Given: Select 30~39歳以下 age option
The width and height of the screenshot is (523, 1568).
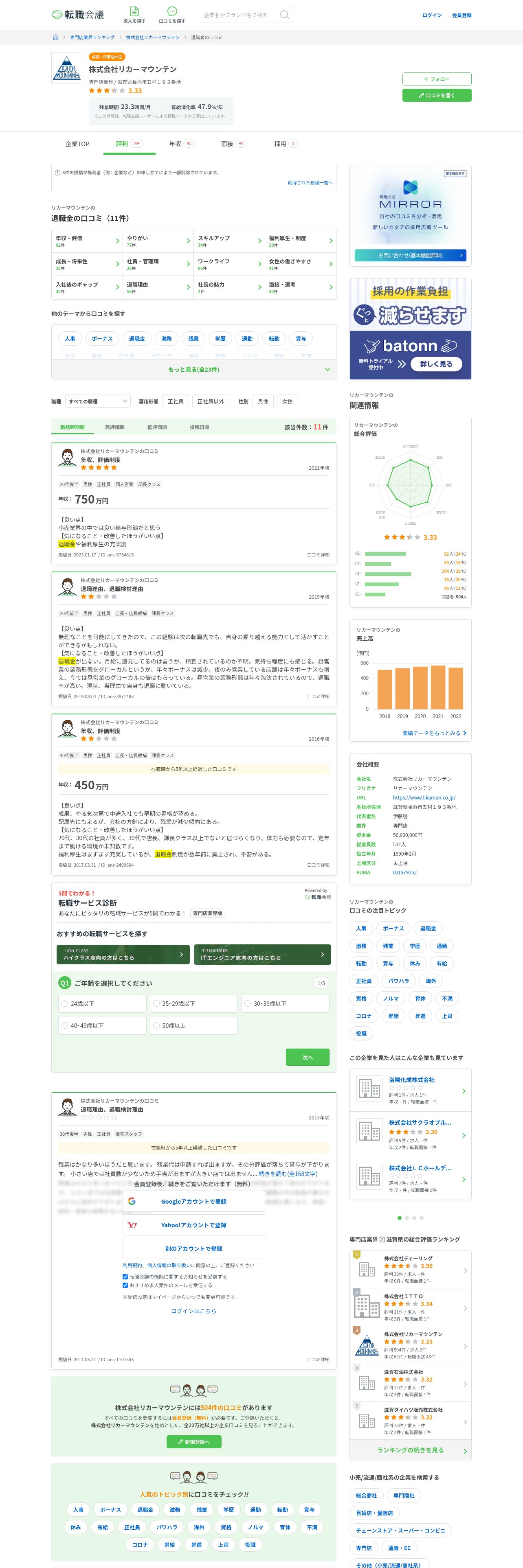Looking at the screenshot, I should tap(285, 1004).
